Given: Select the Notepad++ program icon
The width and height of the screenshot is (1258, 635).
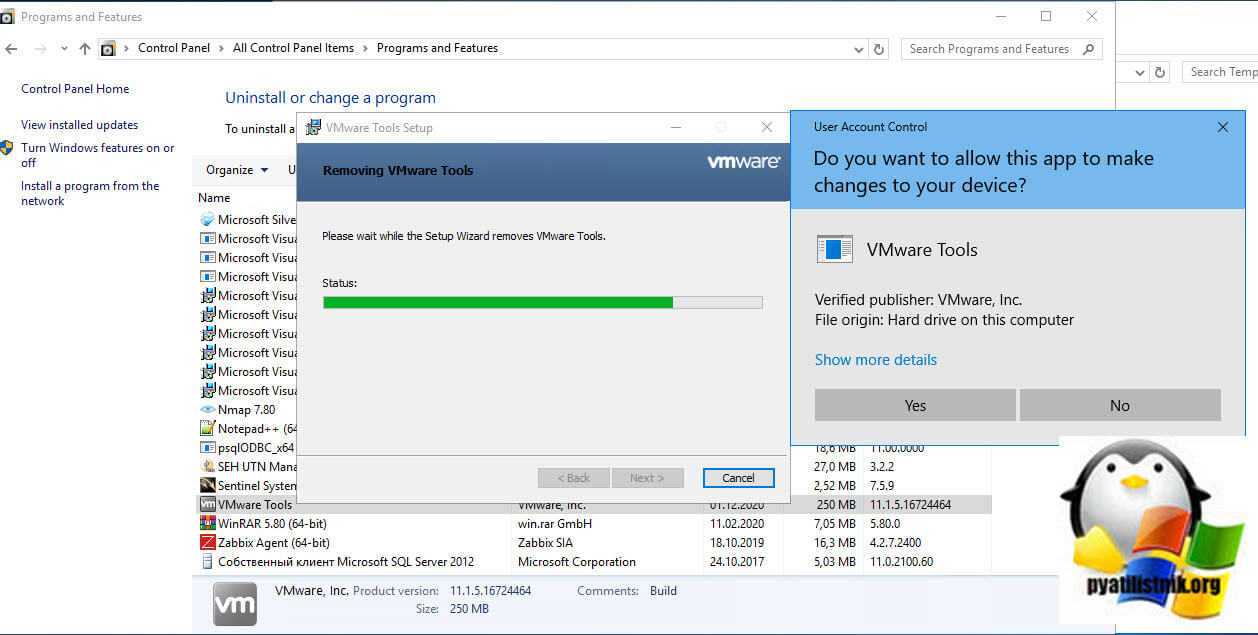Looking at the screenshot, I should click(x=207, y=429).
